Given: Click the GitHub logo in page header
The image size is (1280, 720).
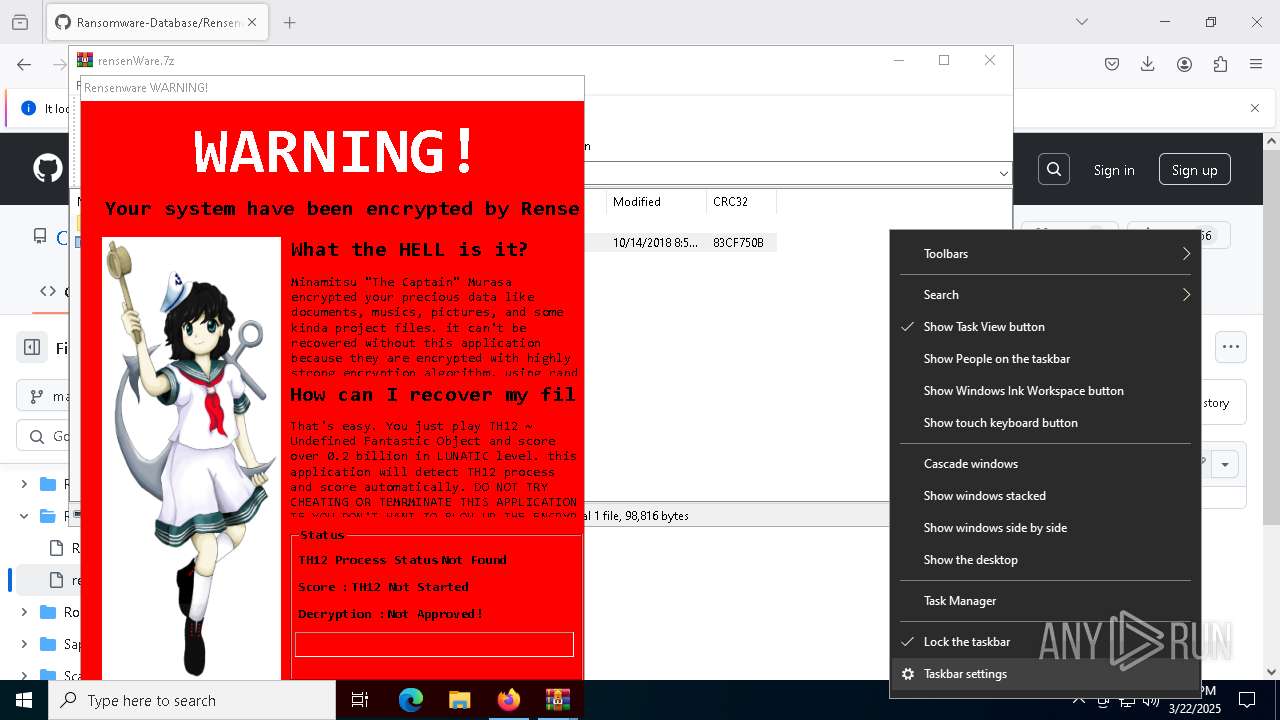Looking at the screenshot, I should pos(48,168).
